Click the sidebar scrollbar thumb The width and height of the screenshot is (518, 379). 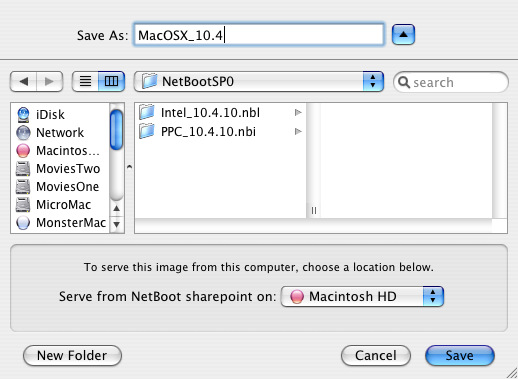coord(117,130)
